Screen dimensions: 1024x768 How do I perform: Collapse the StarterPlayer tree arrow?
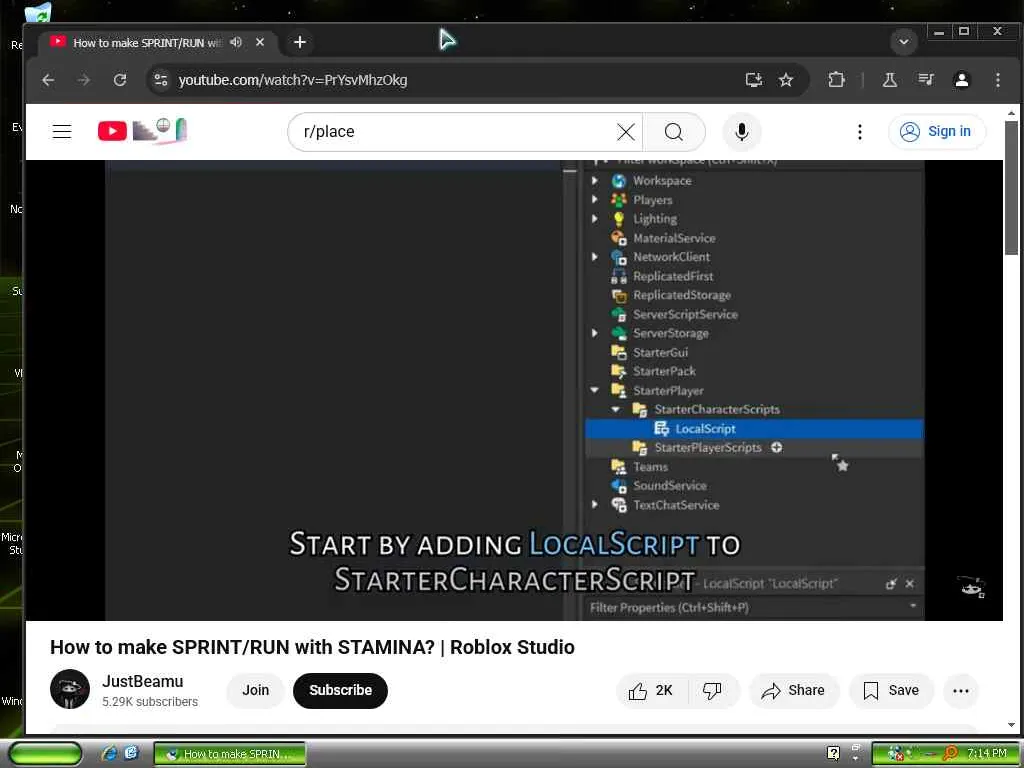click(595, 391)
